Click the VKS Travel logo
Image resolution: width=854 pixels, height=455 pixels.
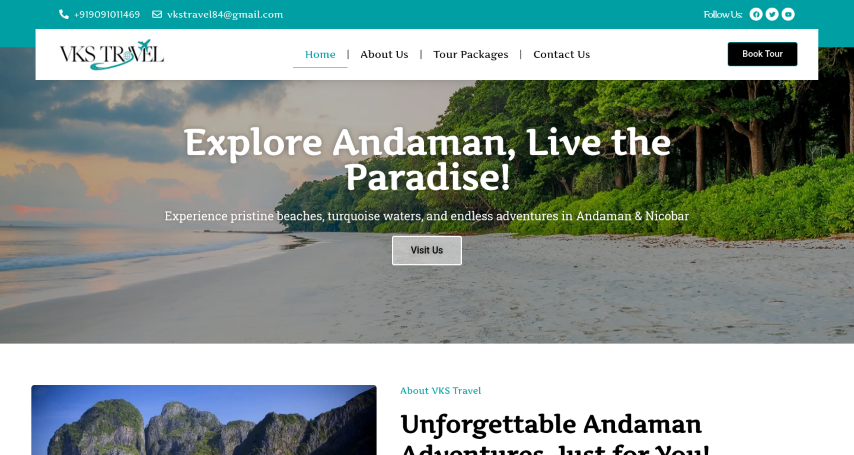112,54
